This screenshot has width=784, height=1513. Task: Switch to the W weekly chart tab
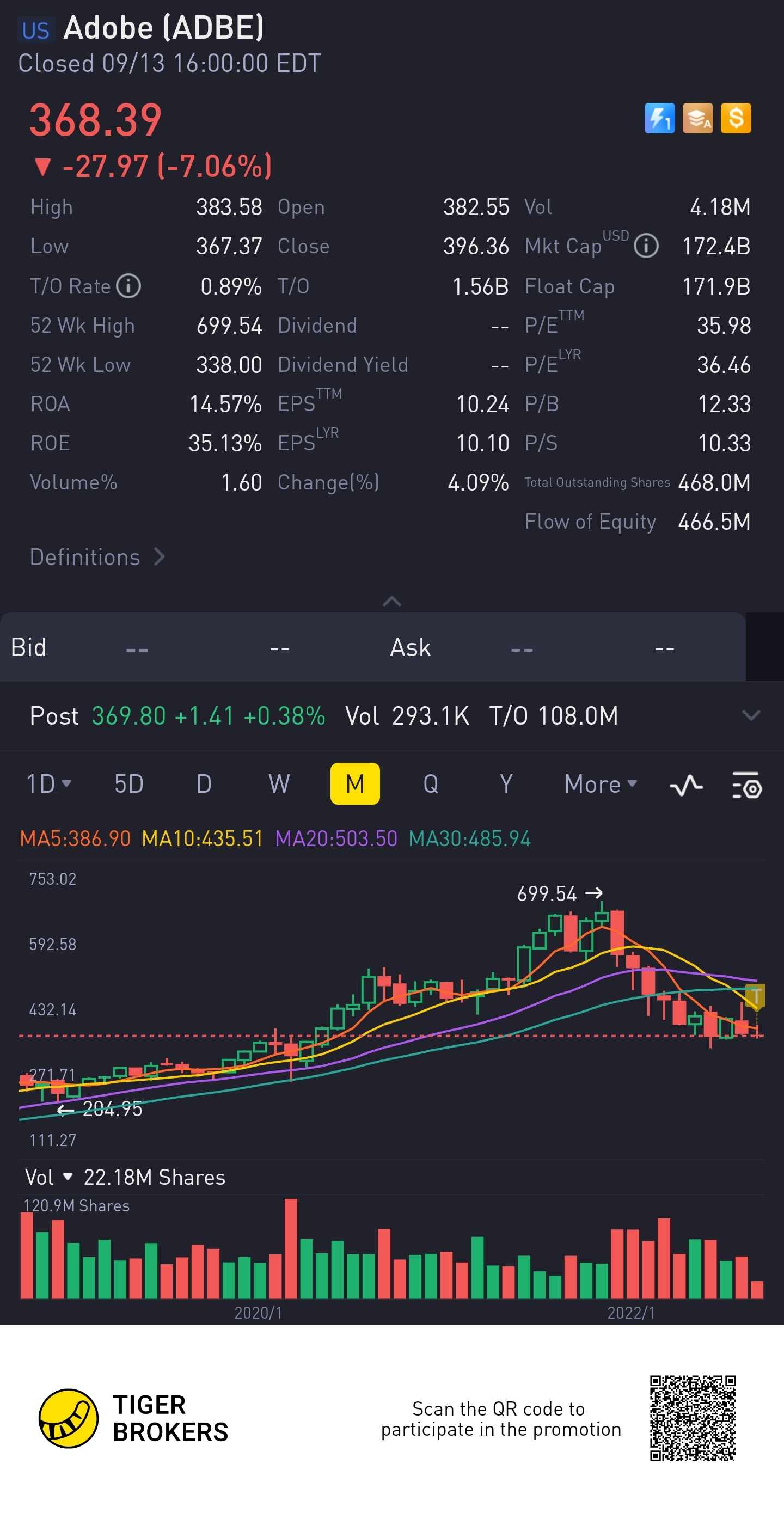point(279,784)
